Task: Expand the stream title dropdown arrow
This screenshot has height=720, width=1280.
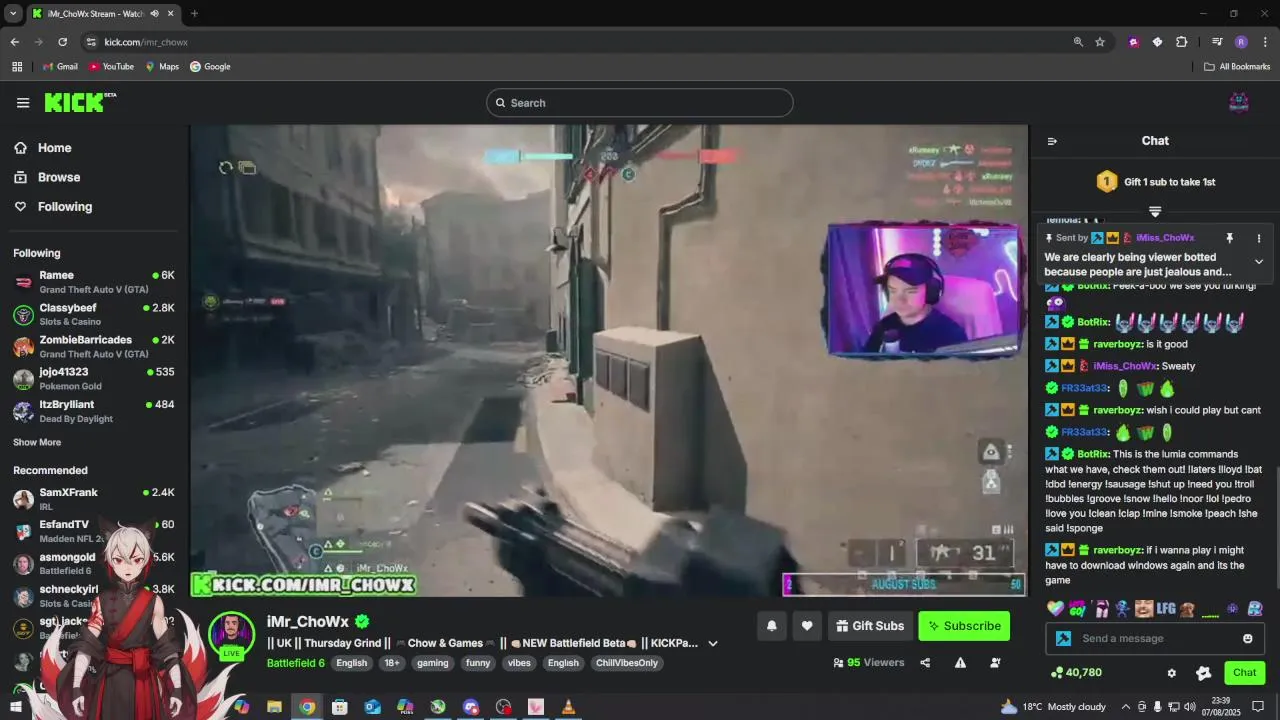Action: [713, 643]
